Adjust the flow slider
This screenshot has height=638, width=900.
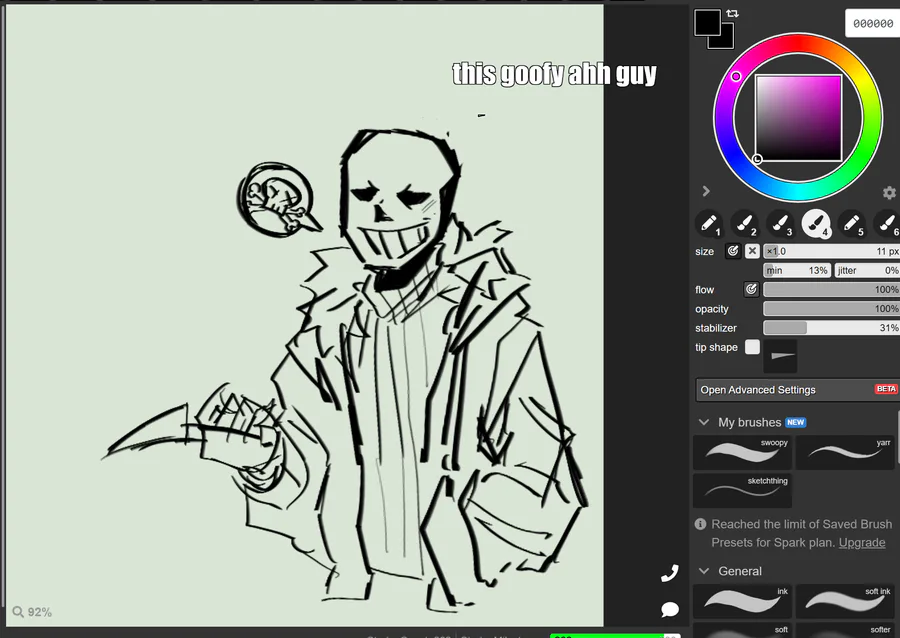pos(831,289)
